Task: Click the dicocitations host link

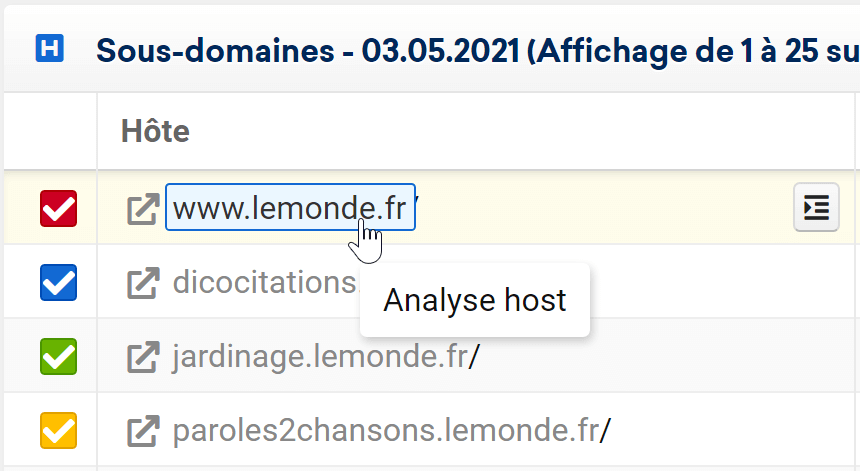Action: tap(265, 283)
